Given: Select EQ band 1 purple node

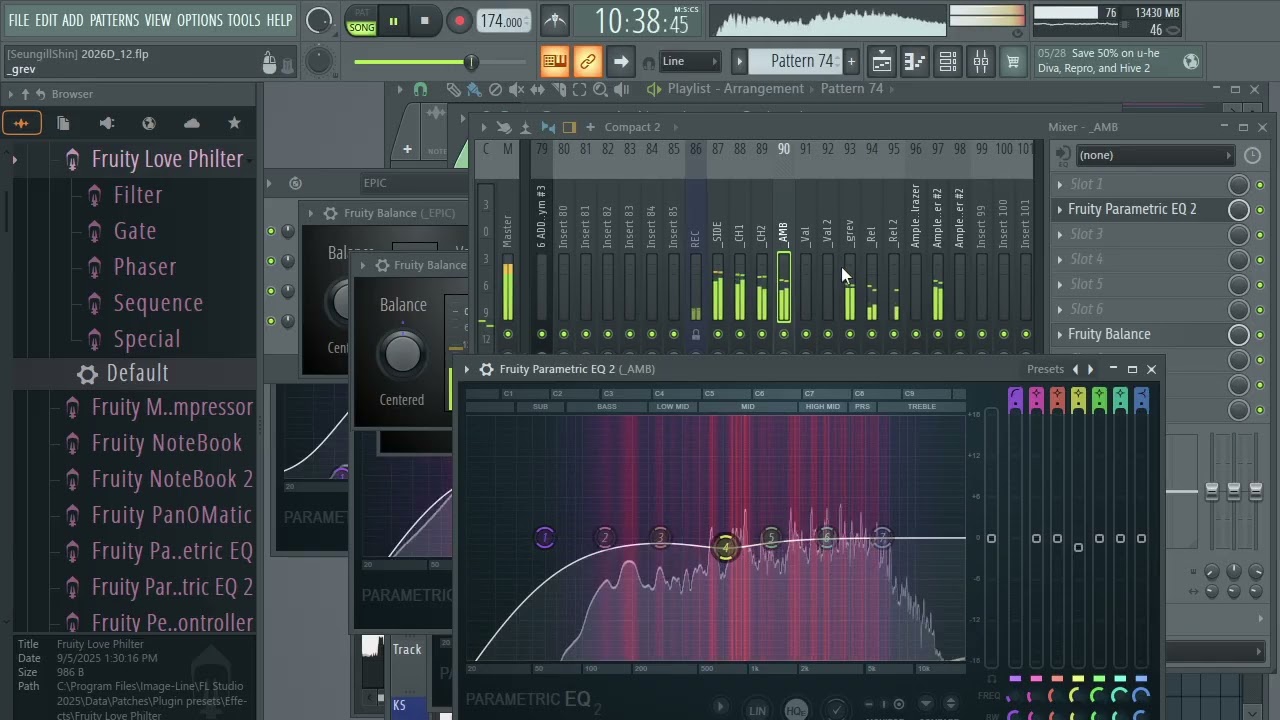Looking at the screenshot, I should point(545,538).
